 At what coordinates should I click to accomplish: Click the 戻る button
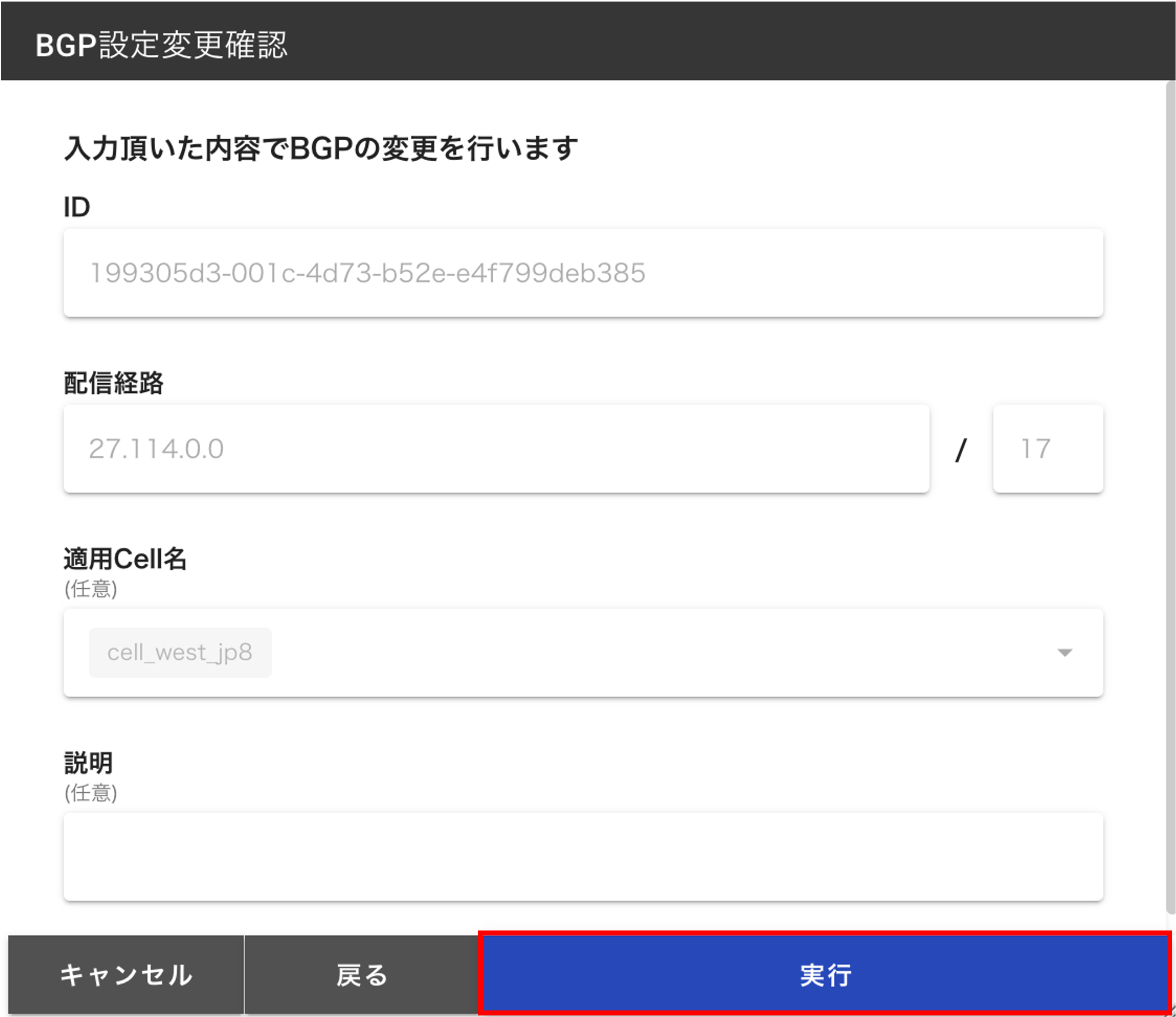[x=362, y=975]
